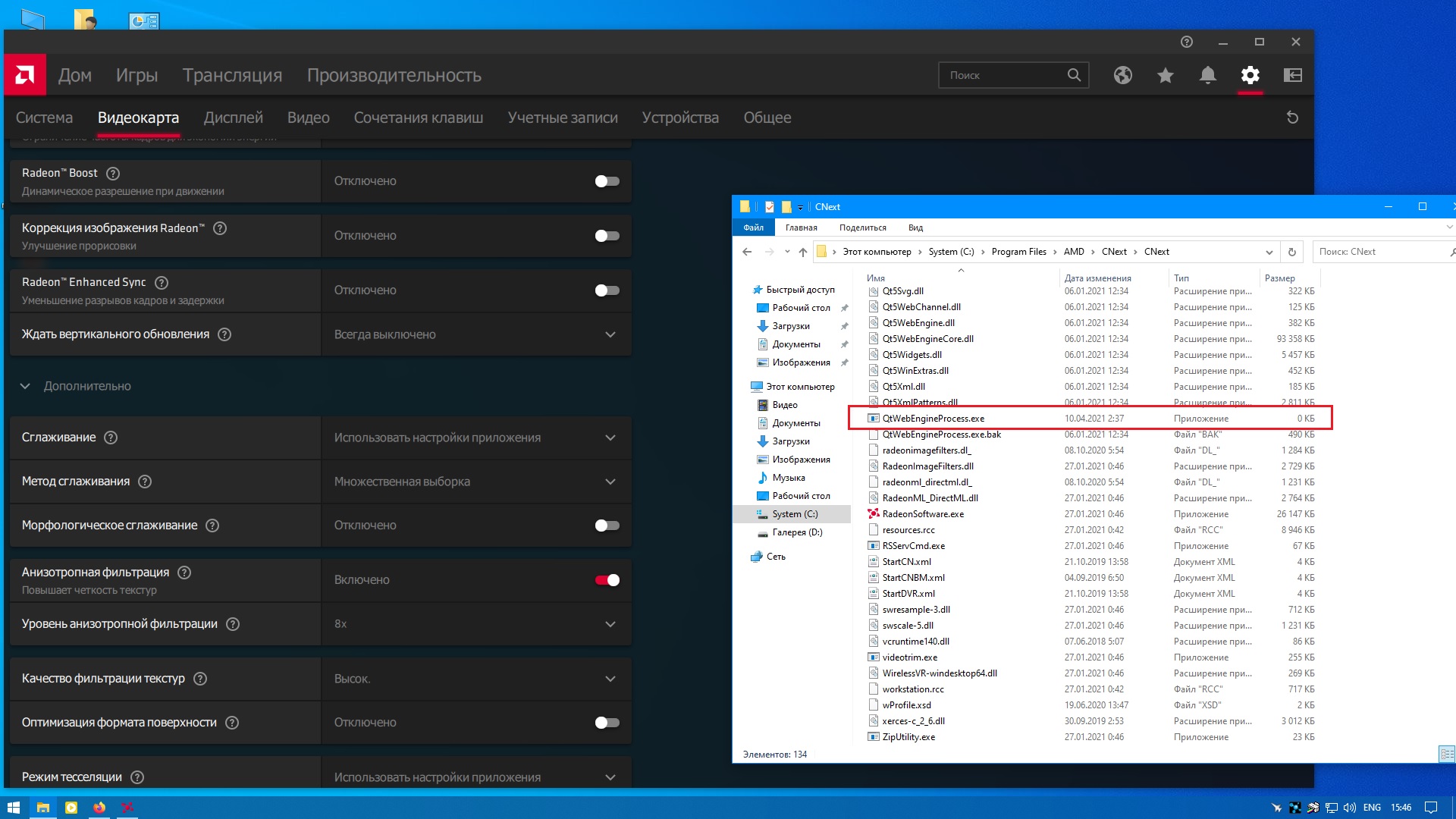Sort by Размер column header
1456x819 pixels.
pos(1279,278)
